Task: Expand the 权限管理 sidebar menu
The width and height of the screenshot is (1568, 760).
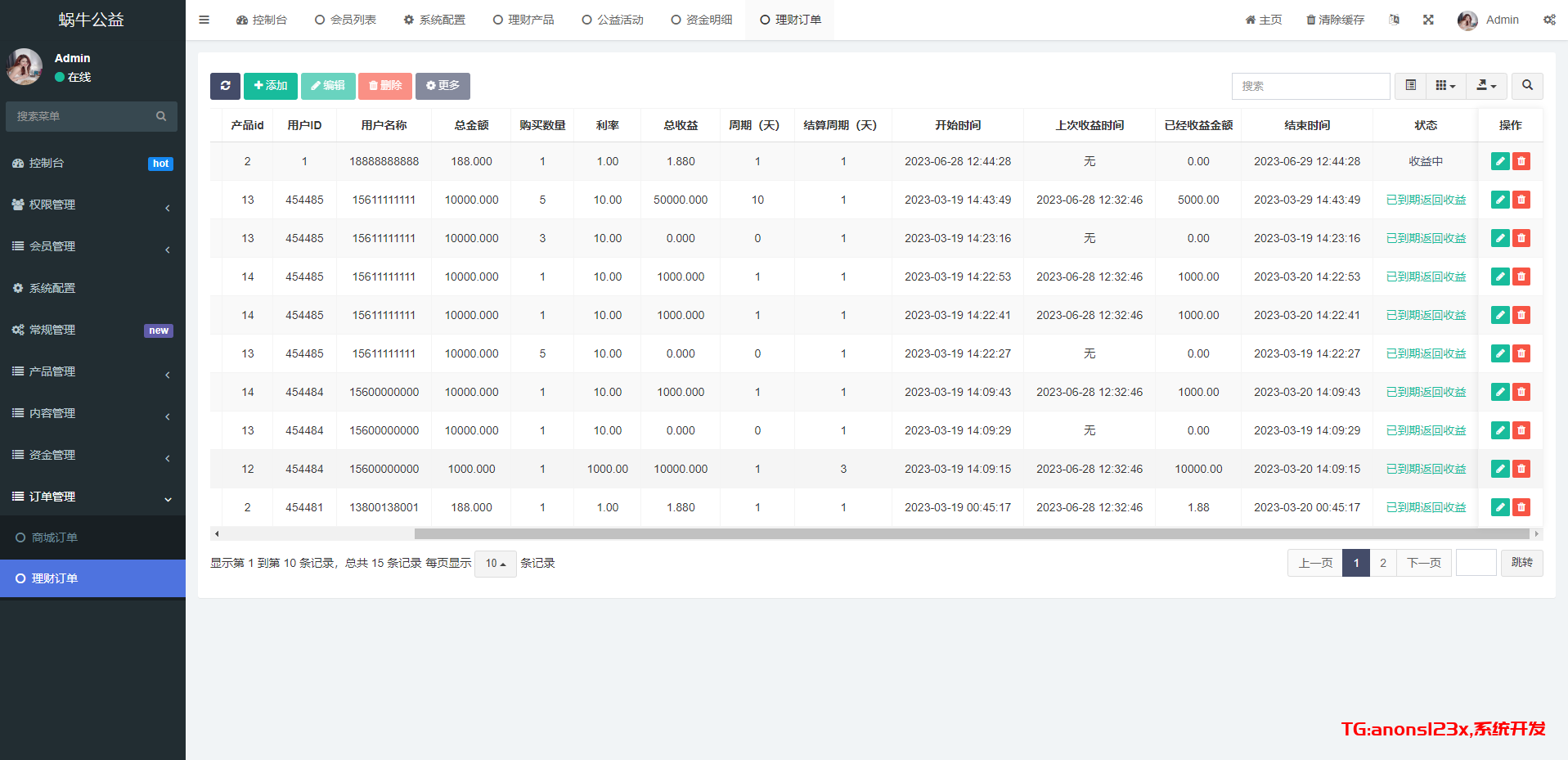Action: [92, 205]
